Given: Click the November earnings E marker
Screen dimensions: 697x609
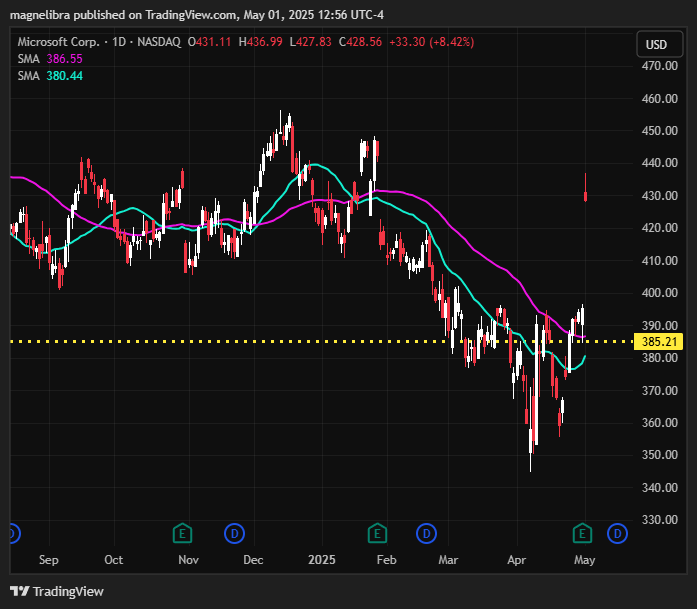Looking at the screenshot, I should 182,533.
